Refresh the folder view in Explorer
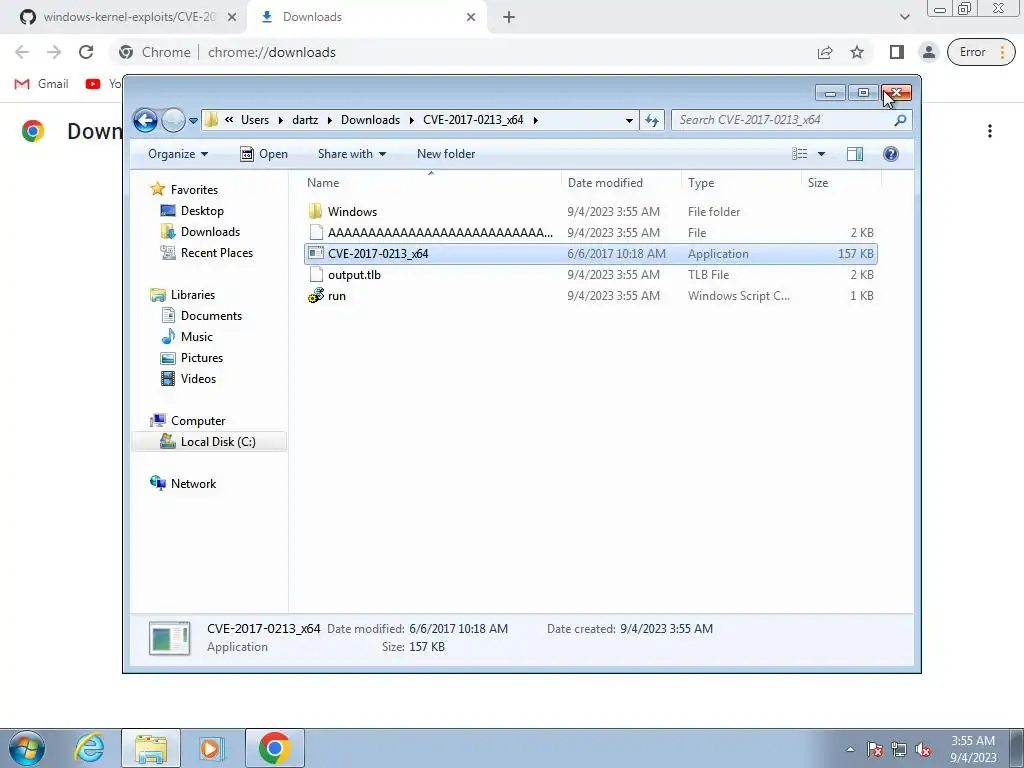The height and width of the screenshot is (768, 1024). pyautogui.click(x=652, y=120)
